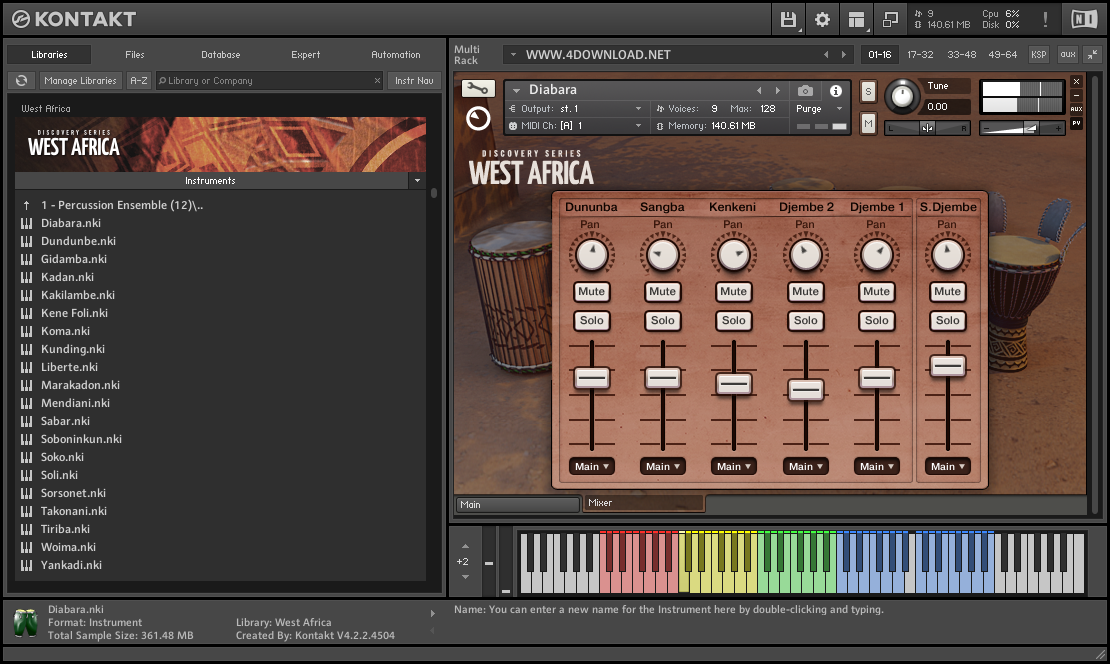
Task: Click the Library or Company search field
Action: [268, 81]
